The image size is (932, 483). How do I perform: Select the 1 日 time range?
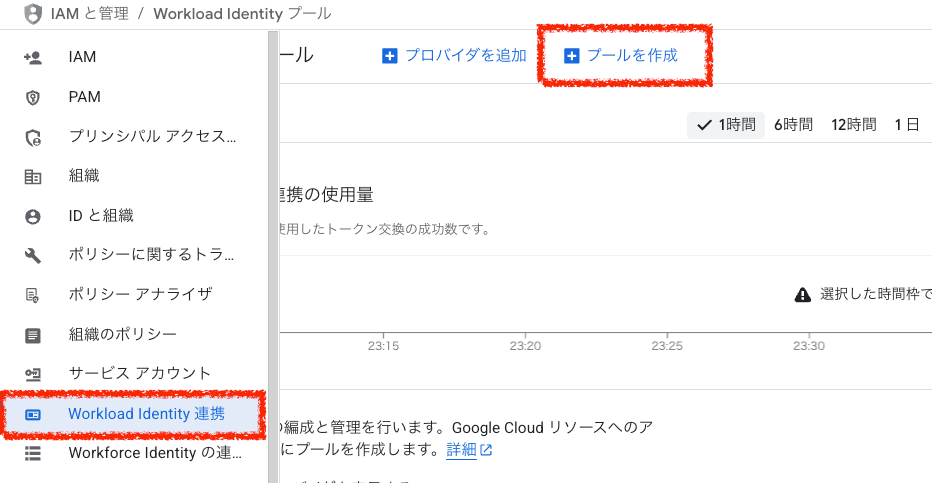907,125
